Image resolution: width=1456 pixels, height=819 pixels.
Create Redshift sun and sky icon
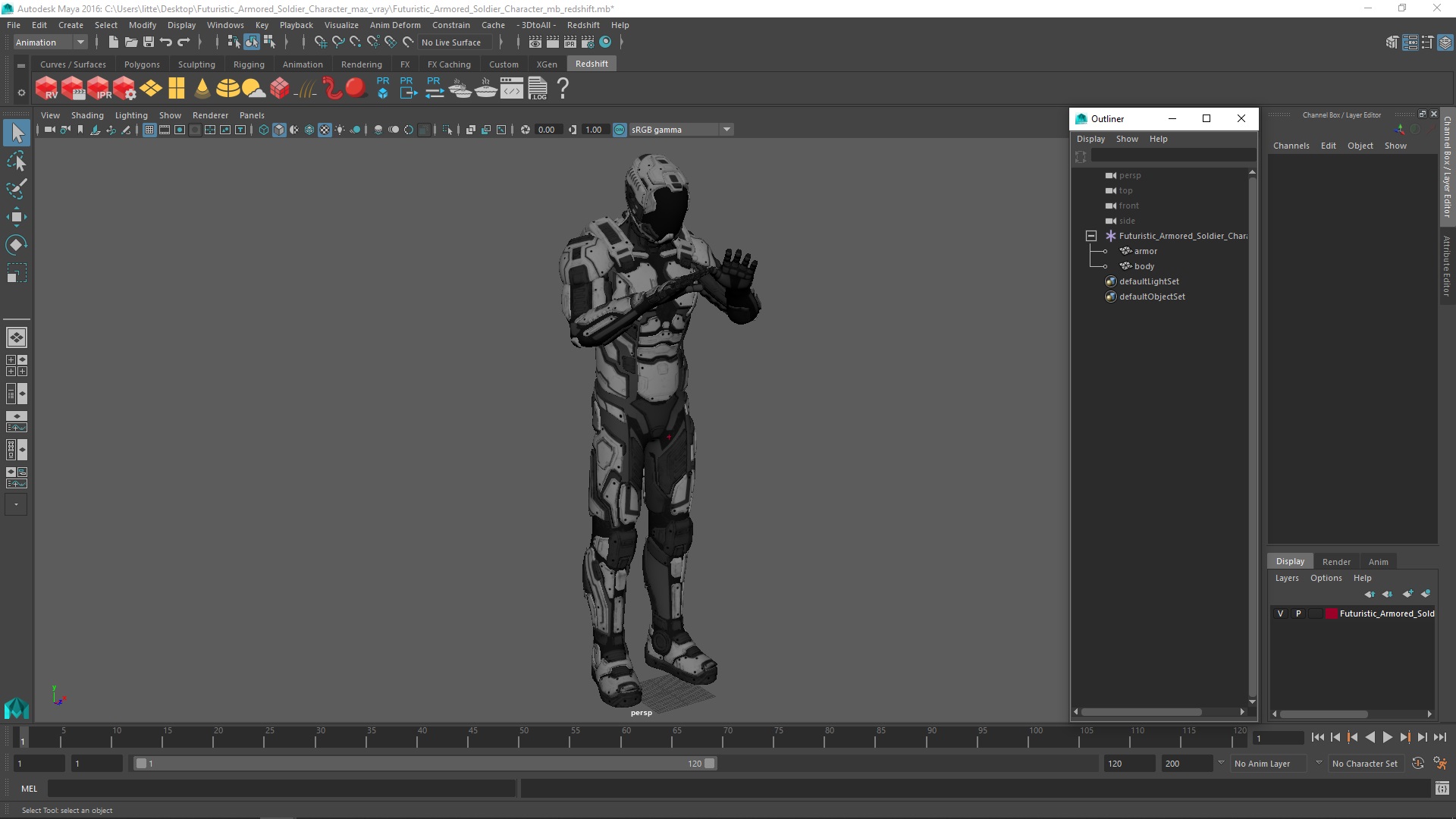(253, 89)
